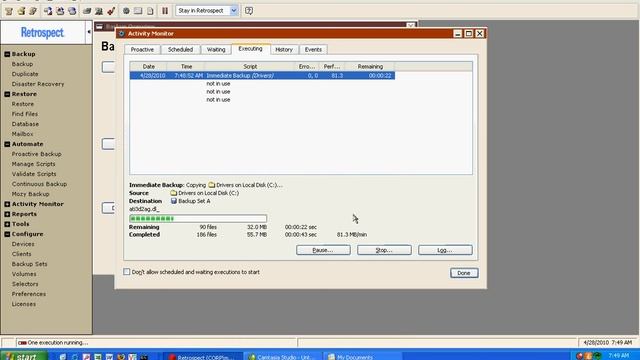640x360 pixels.
Task: Open the History tab
Action: tap(284, 49)
